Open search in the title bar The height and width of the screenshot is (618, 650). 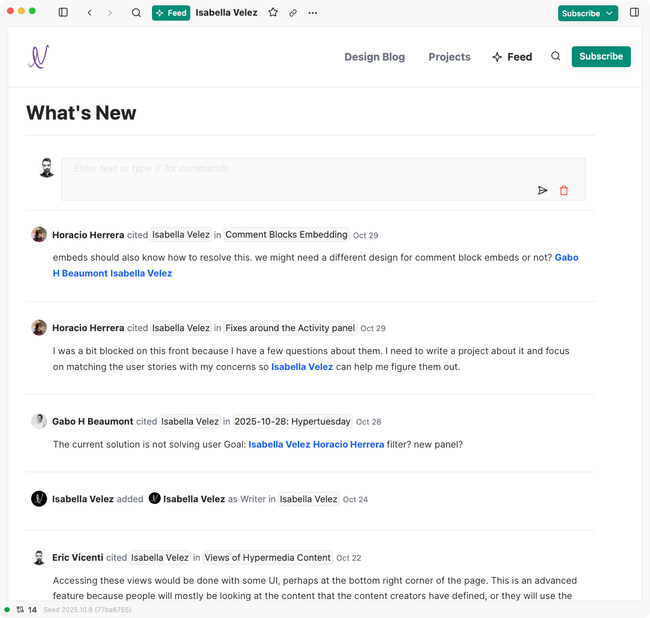136,13
